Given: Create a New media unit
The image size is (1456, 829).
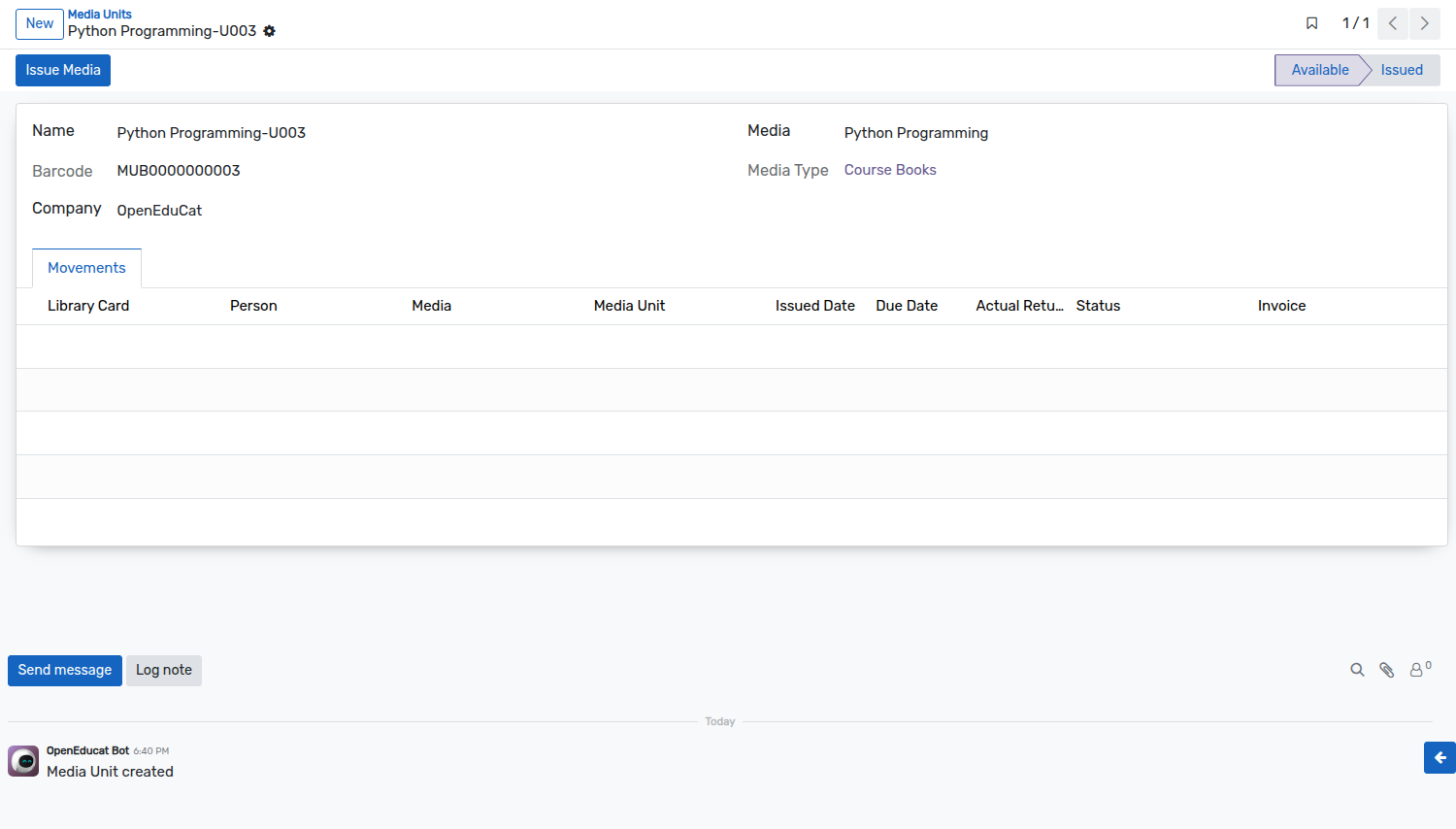Looking at the screenshot, I should (x=40, y=23).
